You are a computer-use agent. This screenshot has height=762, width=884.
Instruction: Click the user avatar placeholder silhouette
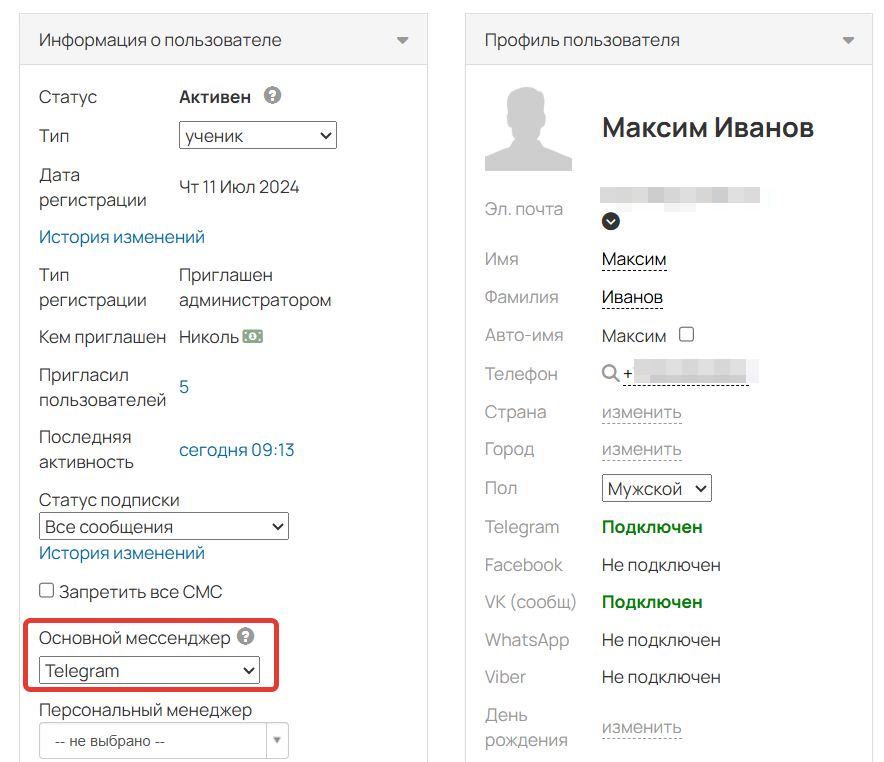[528, 128]
